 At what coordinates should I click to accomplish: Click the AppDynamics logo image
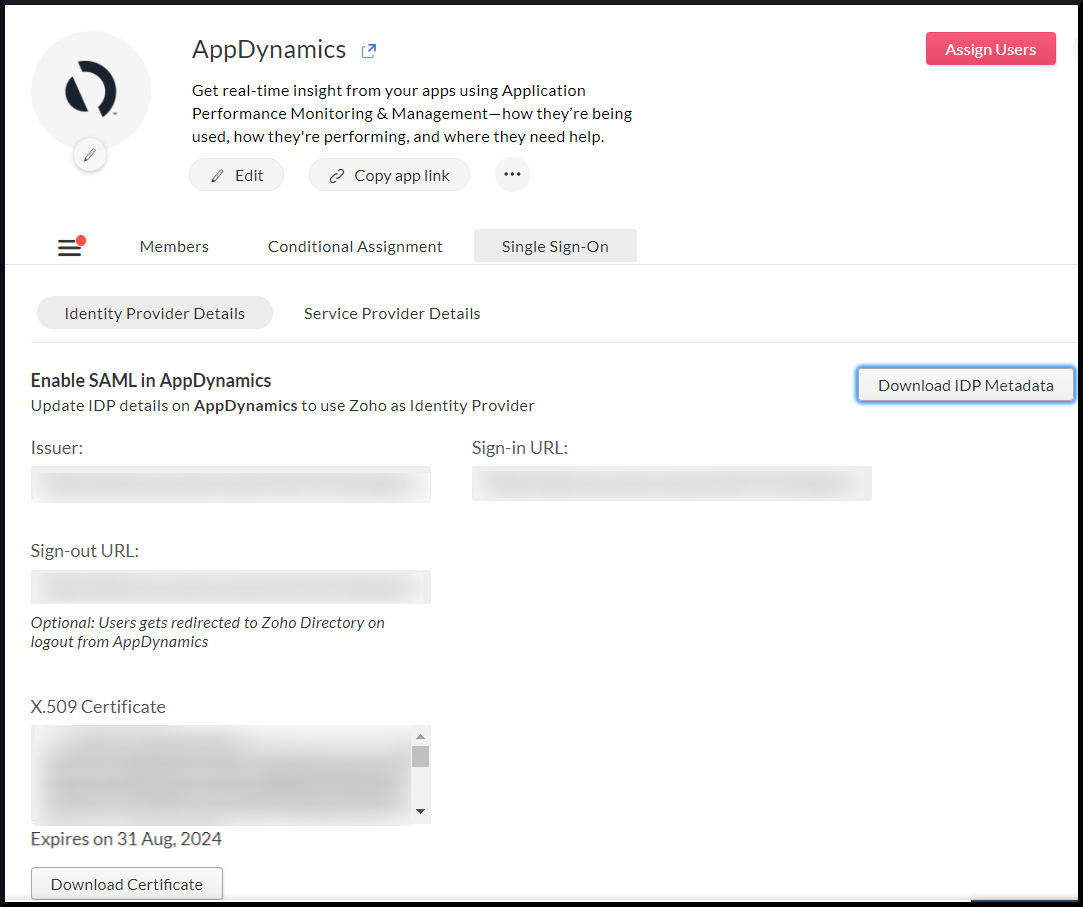pos(90,90)
